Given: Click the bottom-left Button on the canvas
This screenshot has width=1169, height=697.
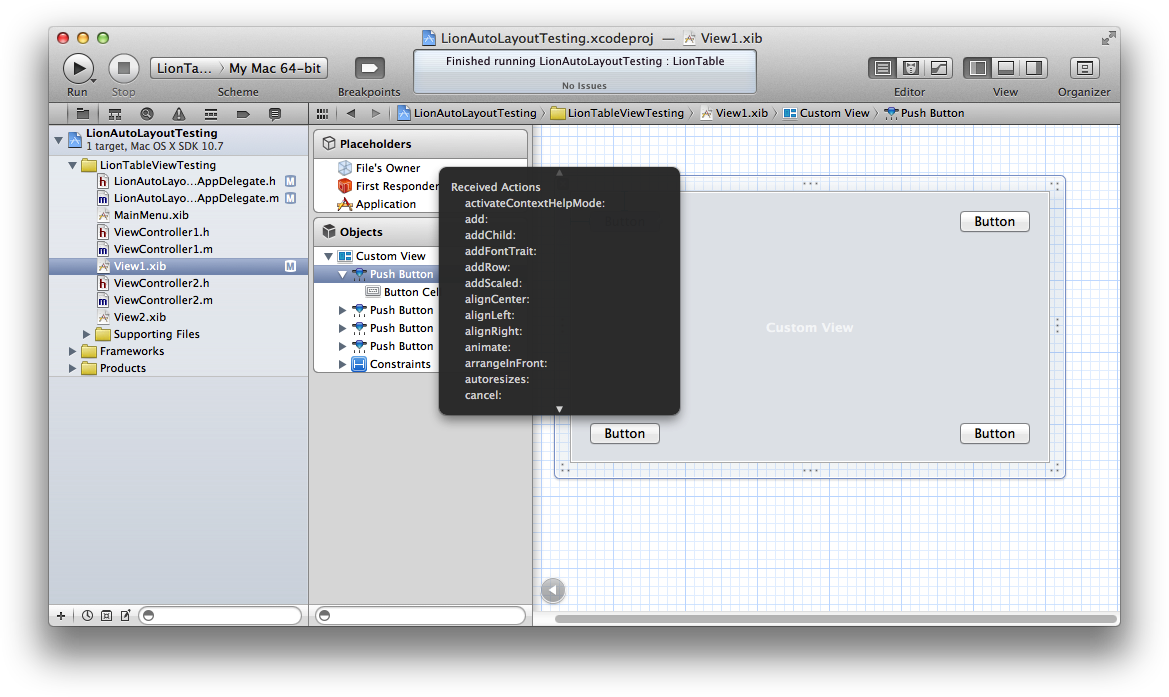Looking at the screenshot, I should [625, 434].
